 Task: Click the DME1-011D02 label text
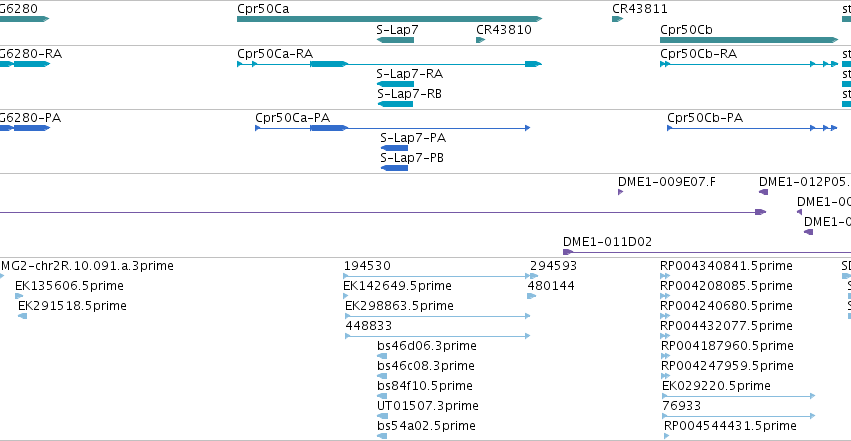click(x=607, y=242)
